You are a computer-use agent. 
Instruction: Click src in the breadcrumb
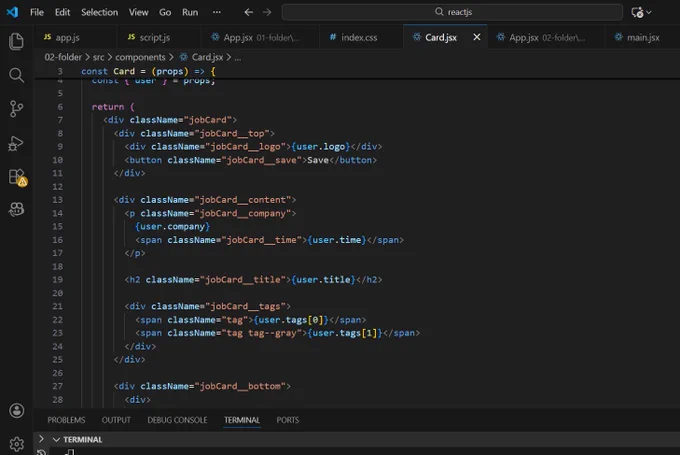98,57
